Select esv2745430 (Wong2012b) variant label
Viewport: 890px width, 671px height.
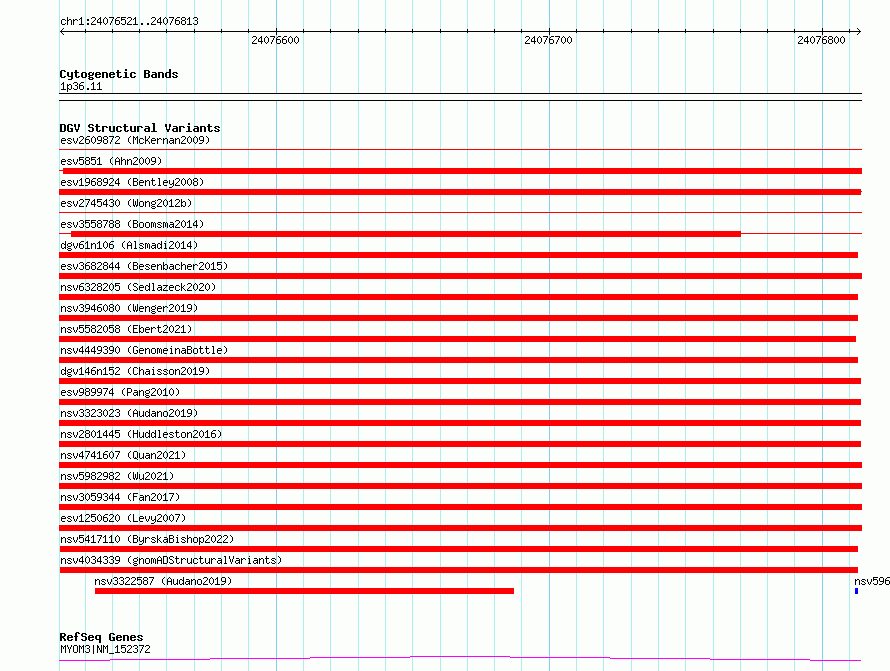(126, 203)
